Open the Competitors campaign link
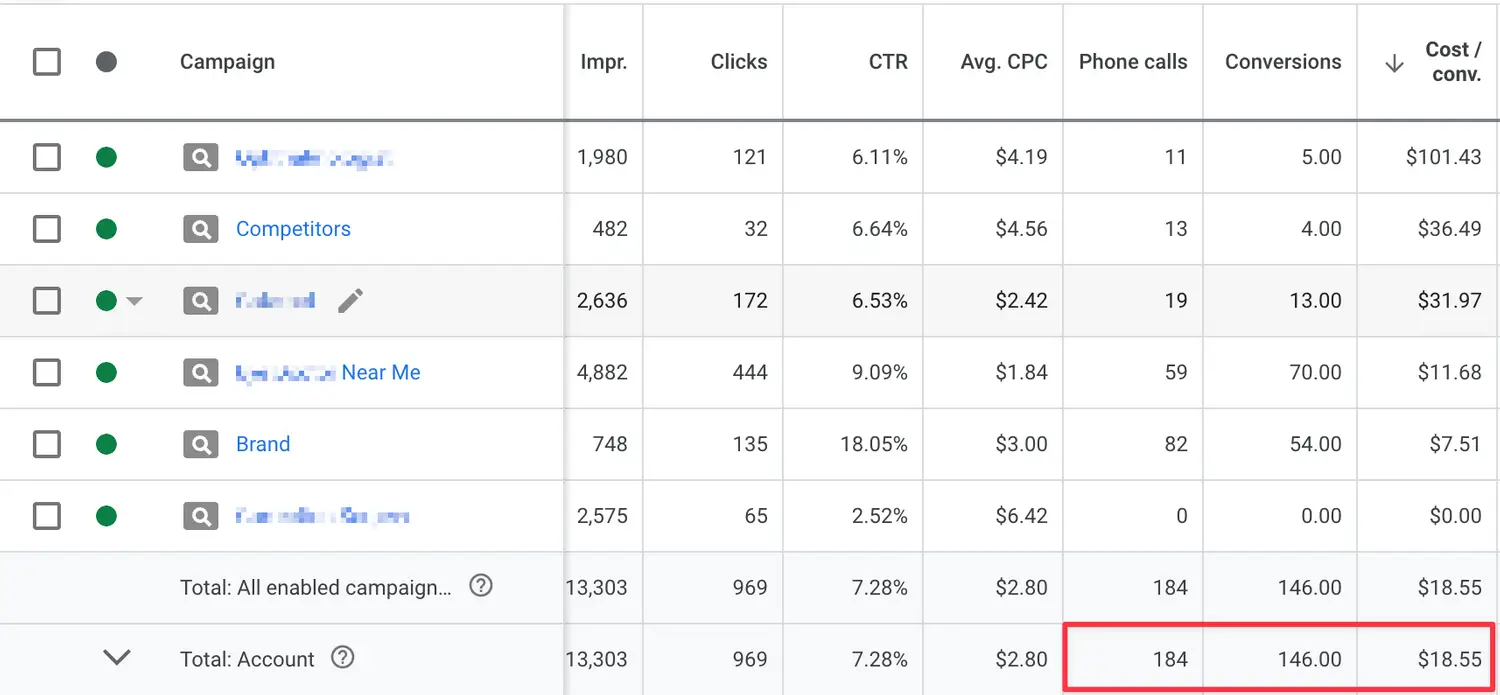Screen dimensions: 1500x695 (293, 229)
